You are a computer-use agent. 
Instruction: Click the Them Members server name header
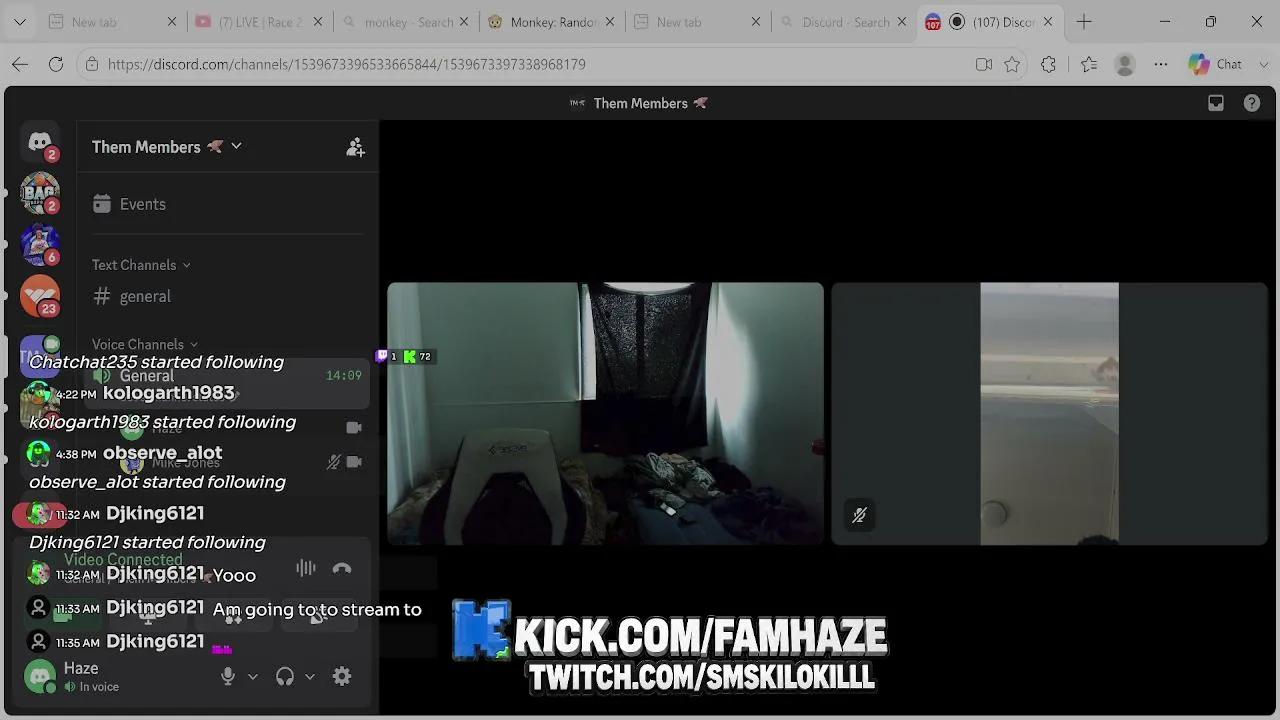[x=166, y=147]
